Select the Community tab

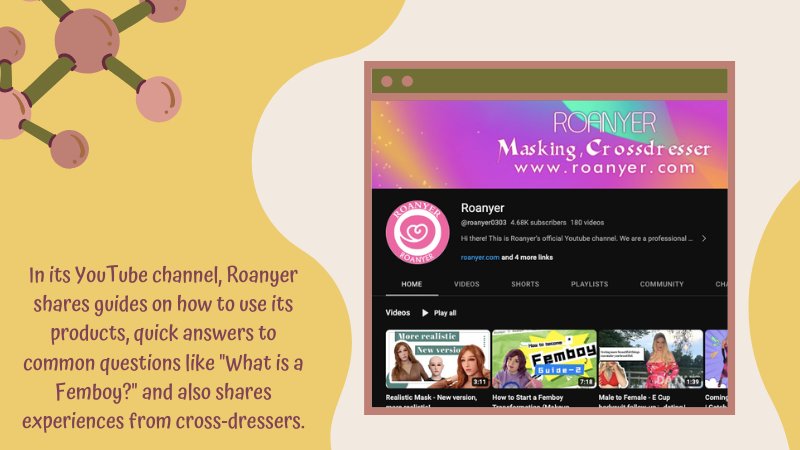pyautogui.click(x=661, y=284)
